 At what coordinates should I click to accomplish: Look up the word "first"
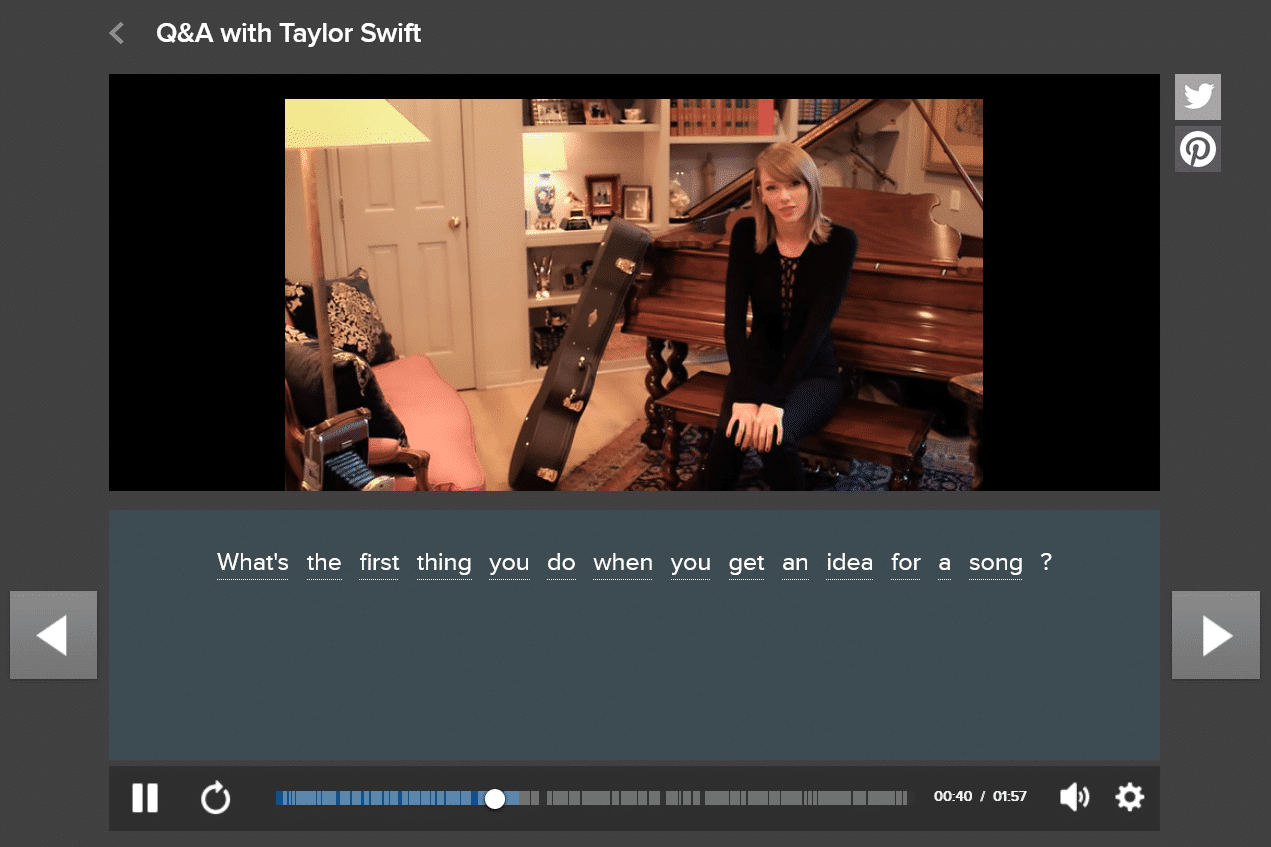tap(379, 563)
